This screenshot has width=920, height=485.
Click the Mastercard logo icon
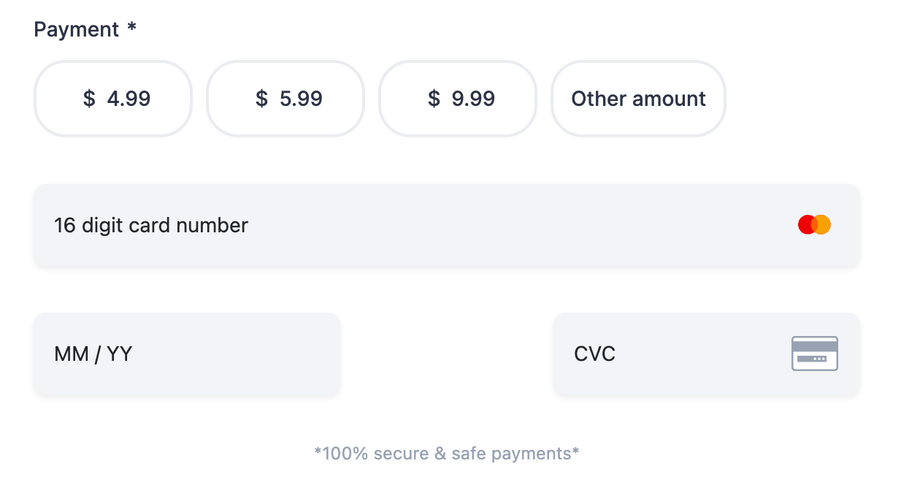[814, 225]
